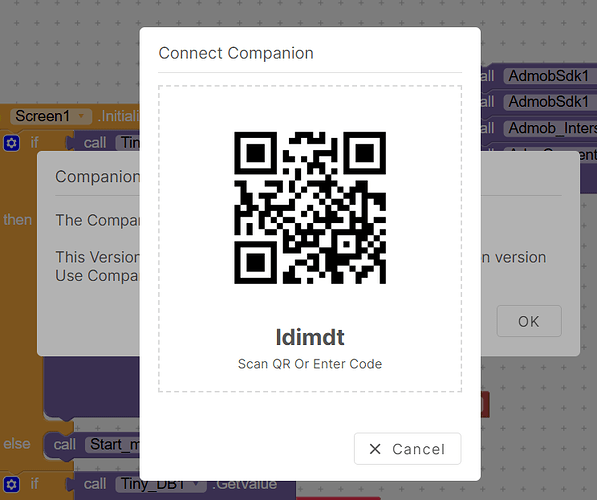Click the Connect Companion dialog title

[x=236, y=53]
